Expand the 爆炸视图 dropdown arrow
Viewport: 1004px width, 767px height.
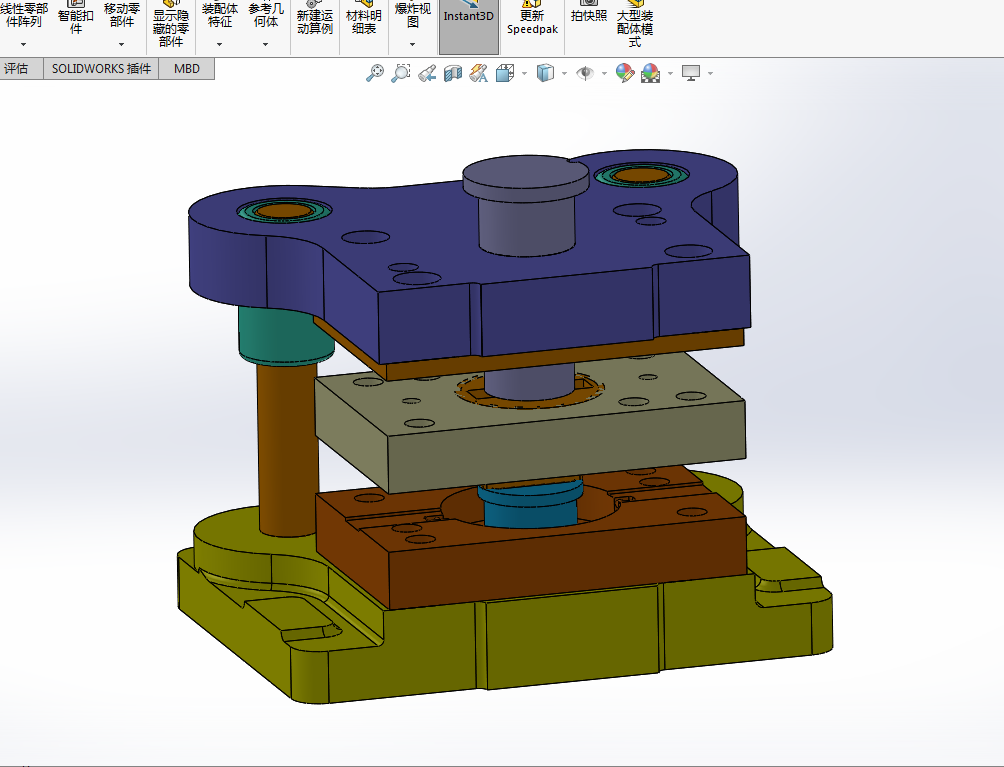pyautogui.click(x=412, y=44)
